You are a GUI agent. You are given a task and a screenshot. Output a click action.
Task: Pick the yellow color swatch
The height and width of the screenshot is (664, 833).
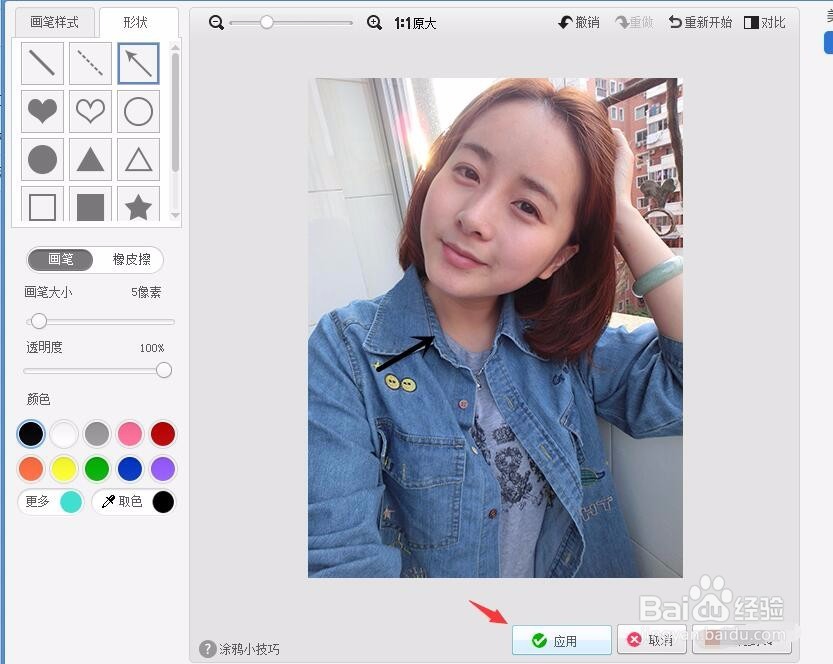pyautogui.click(x=64, y=469)
